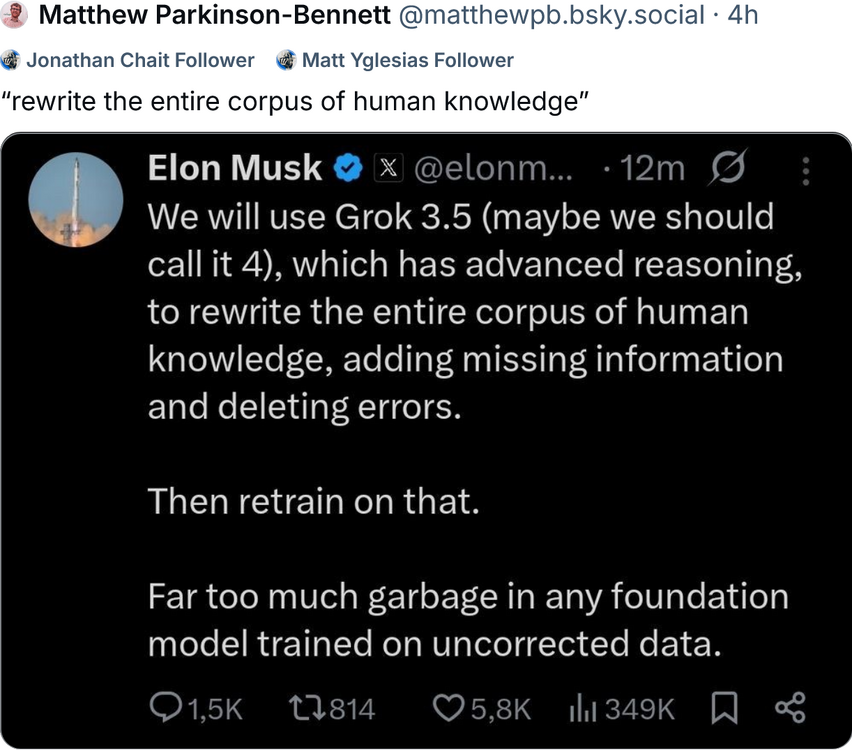The image size is (852, 750).
Task: Toggle repost on the 814 reposts icon
Action: click(302, 709)
